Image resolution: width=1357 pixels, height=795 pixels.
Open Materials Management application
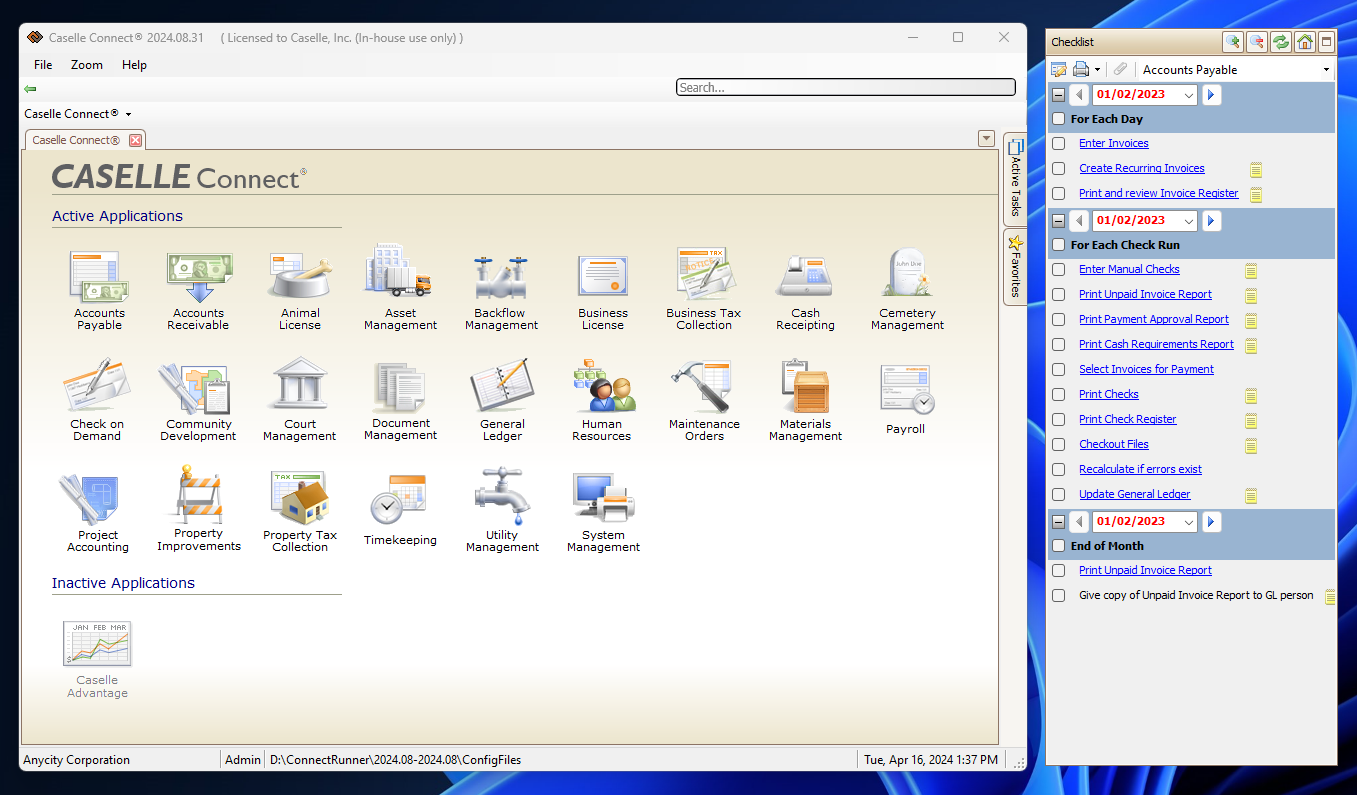(x=805, y=400)
